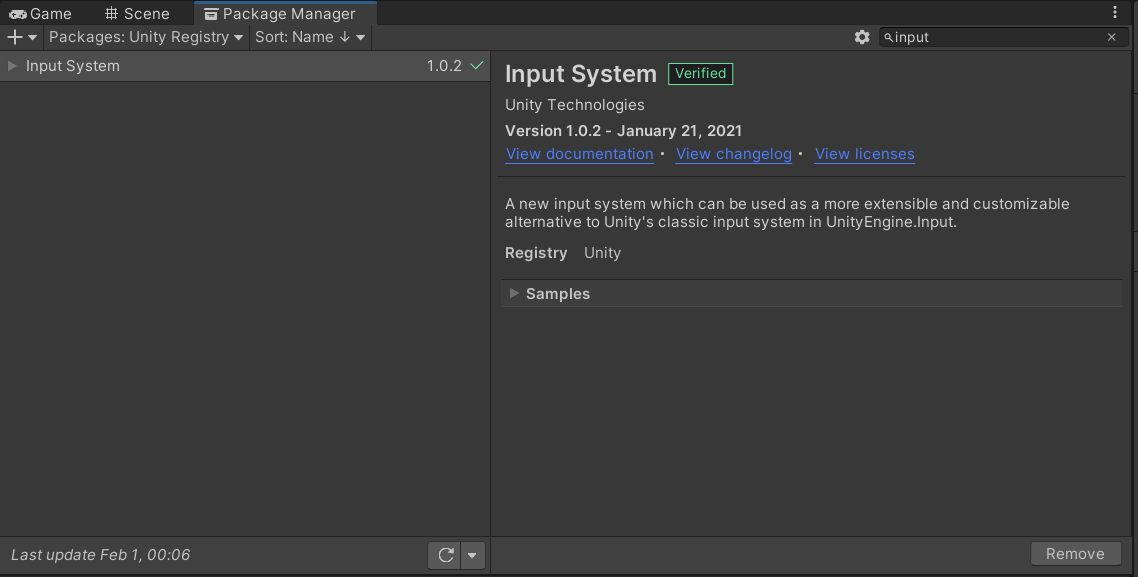The height and width of the screenshot is (577, 1138).
Task: Click the Version 1.0.2 - January 21, 2021 text
Action: coord(623,131)
